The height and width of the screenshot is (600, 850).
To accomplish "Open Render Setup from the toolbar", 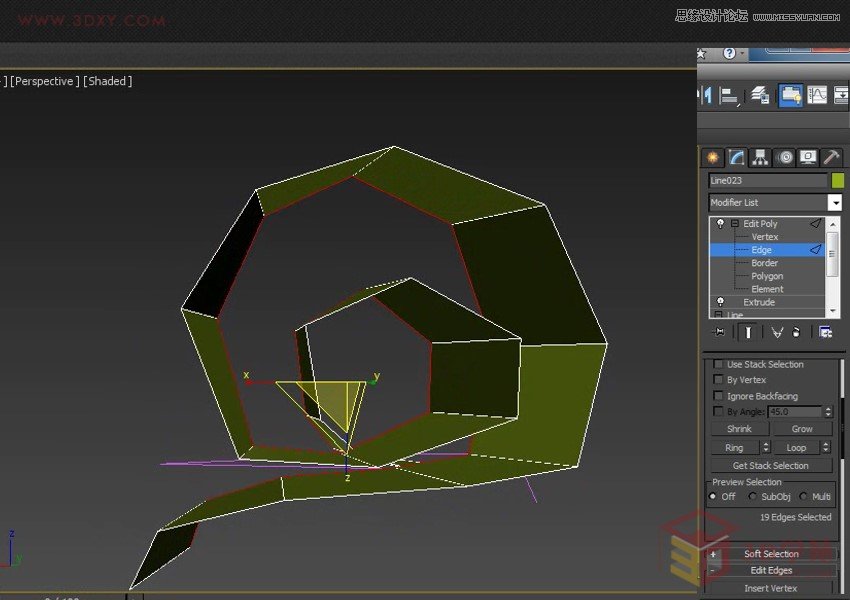I will [790, 95].
